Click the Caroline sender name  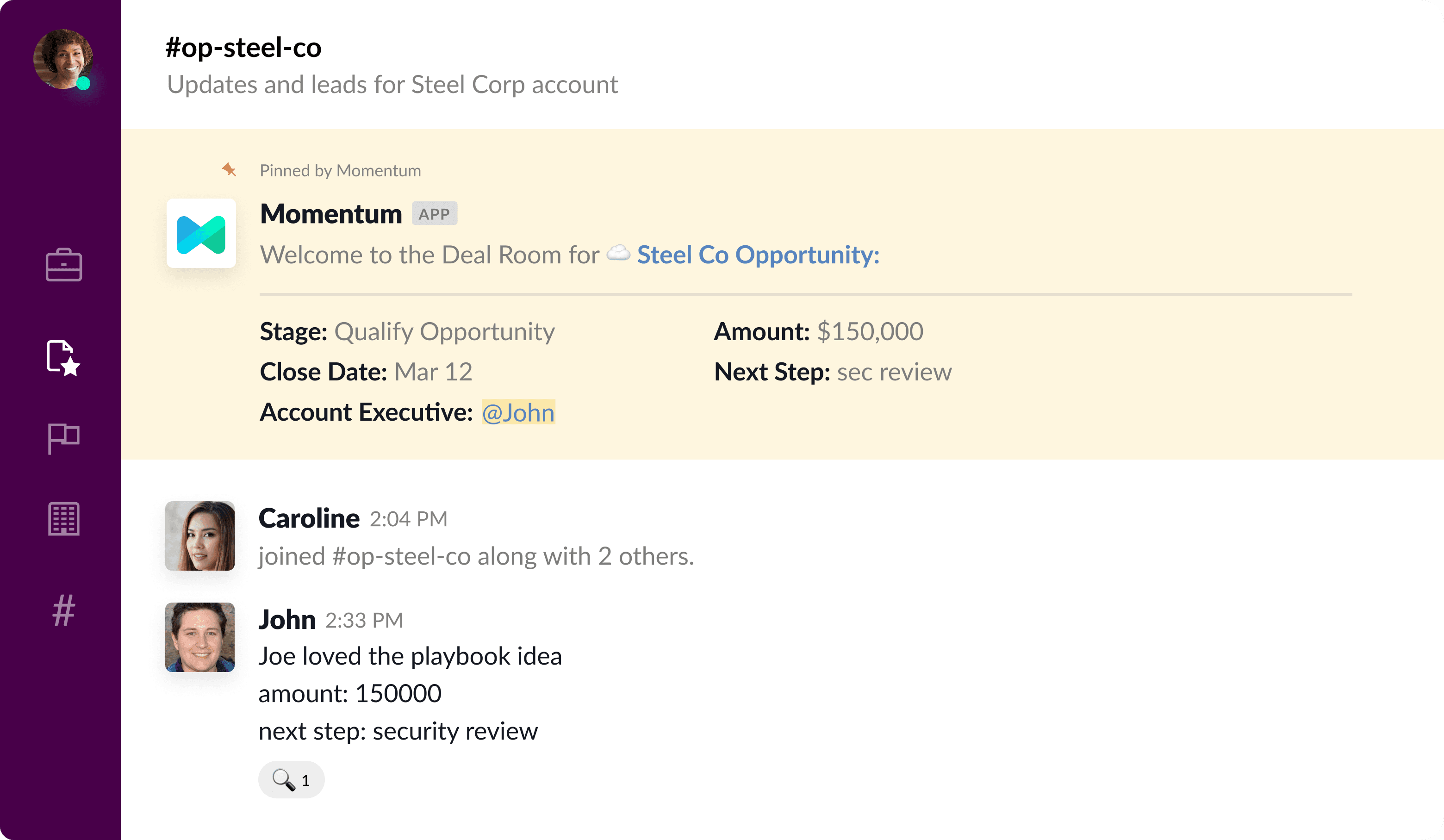[x=310, y=518]
